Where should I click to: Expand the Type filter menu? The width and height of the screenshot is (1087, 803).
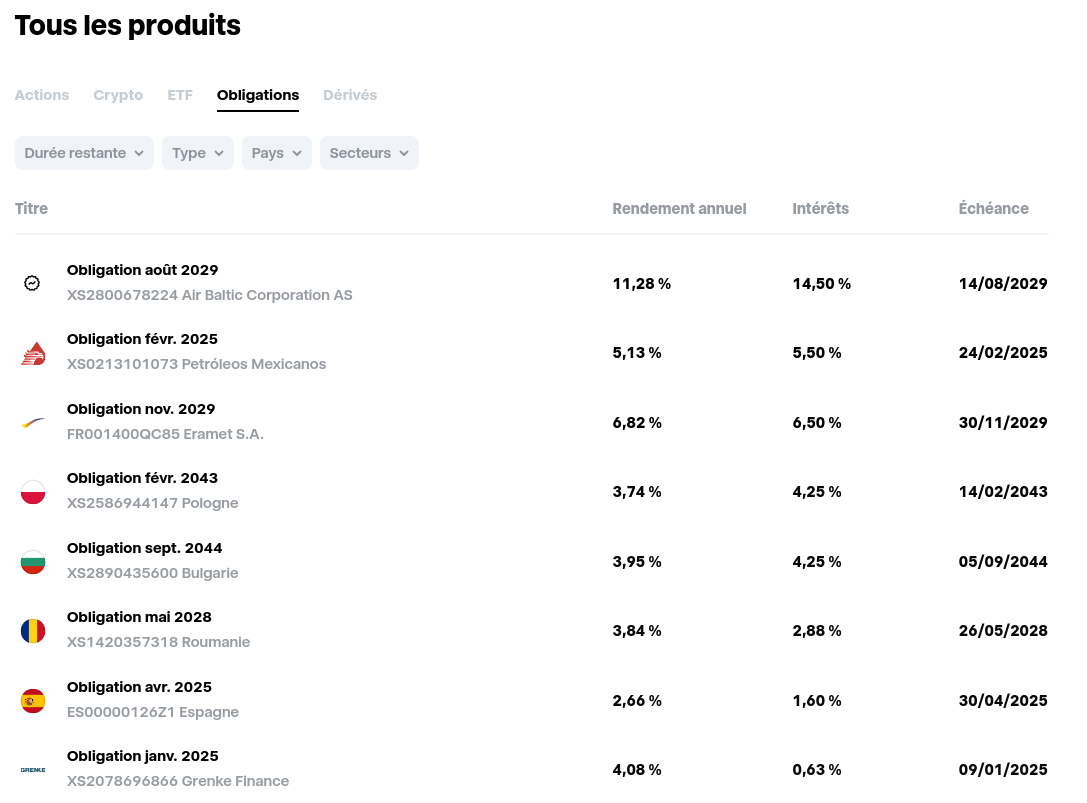pos(197,153)
